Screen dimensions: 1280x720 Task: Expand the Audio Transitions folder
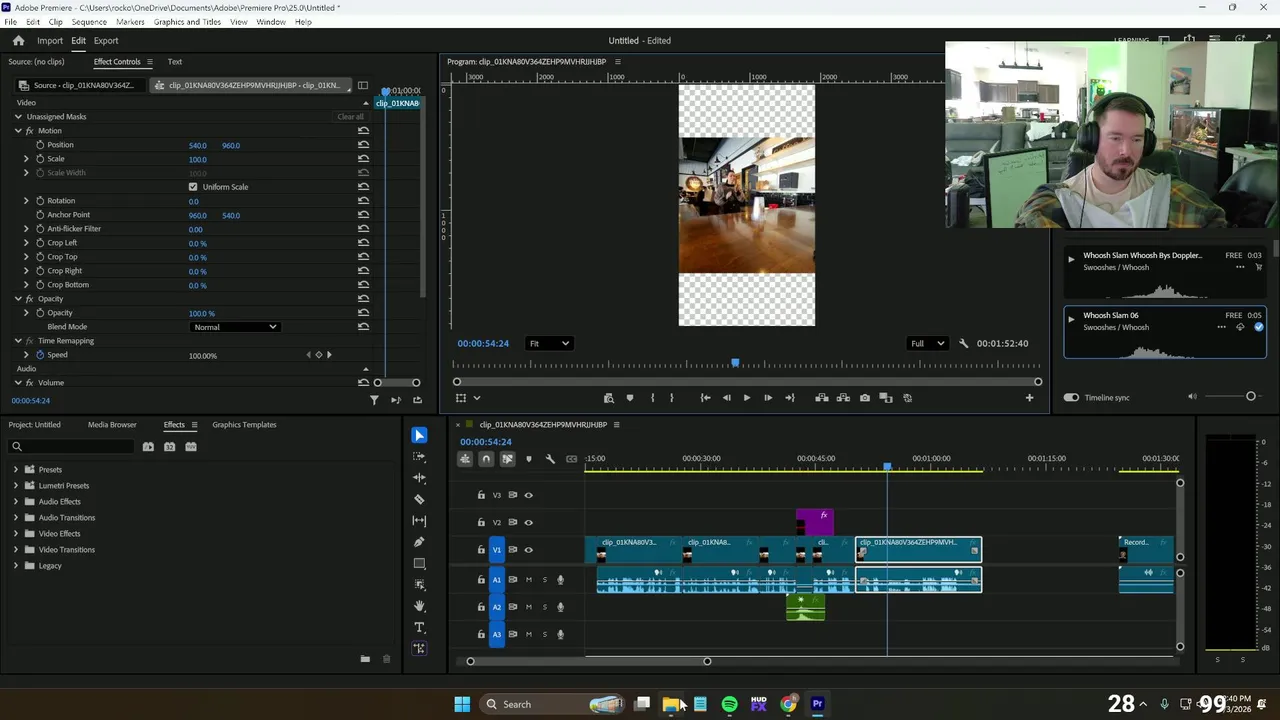[16, 518]
